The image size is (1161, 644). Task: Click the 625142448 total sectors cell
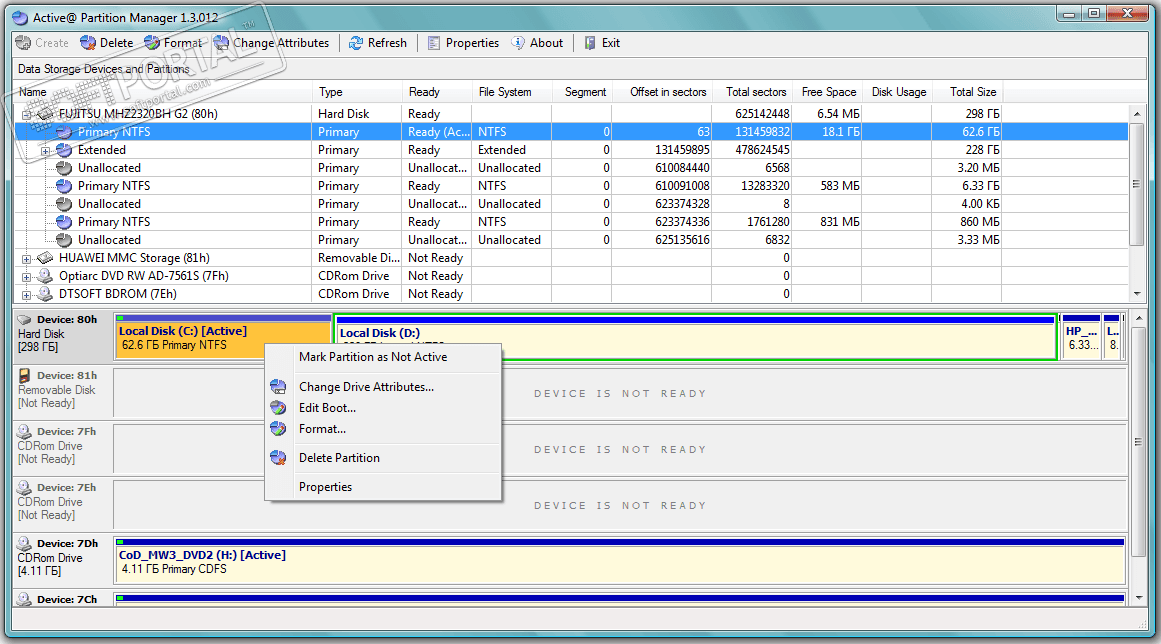coord(752,114)
